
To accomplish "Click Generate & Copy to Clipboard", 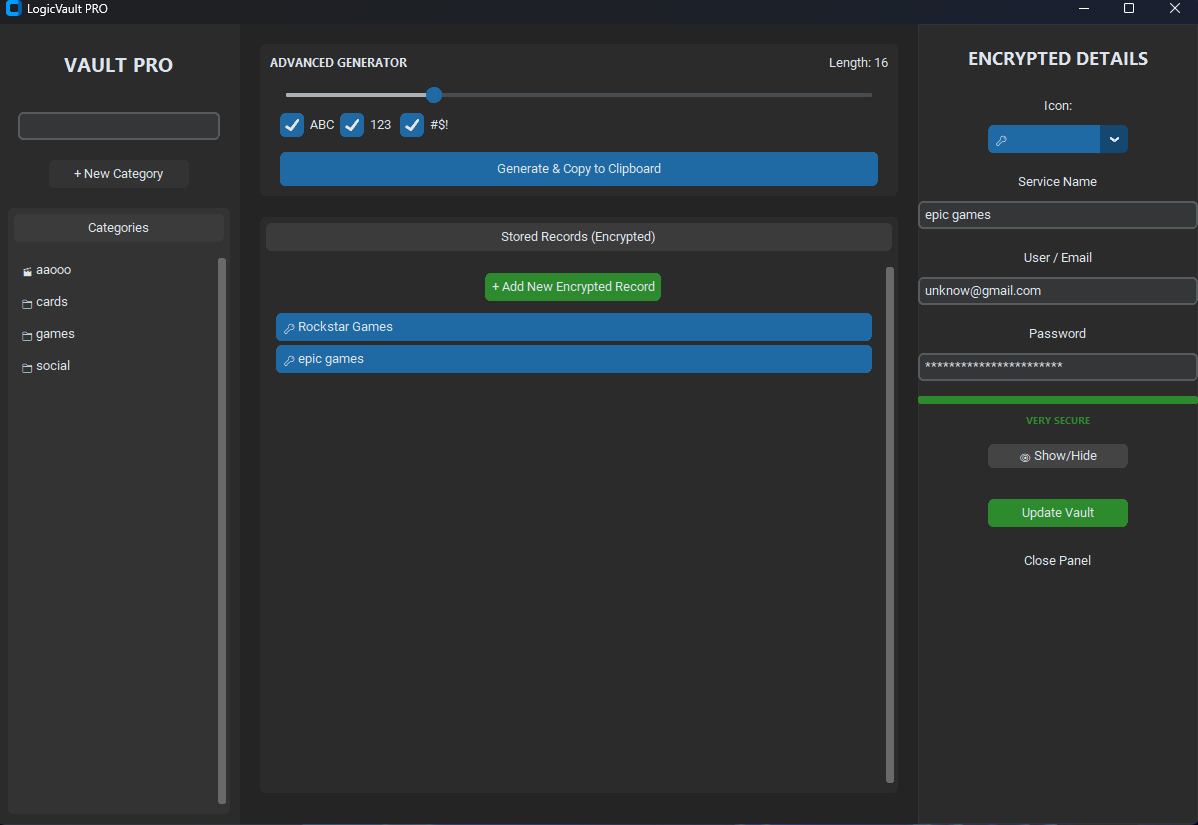I will coord(578,168).
